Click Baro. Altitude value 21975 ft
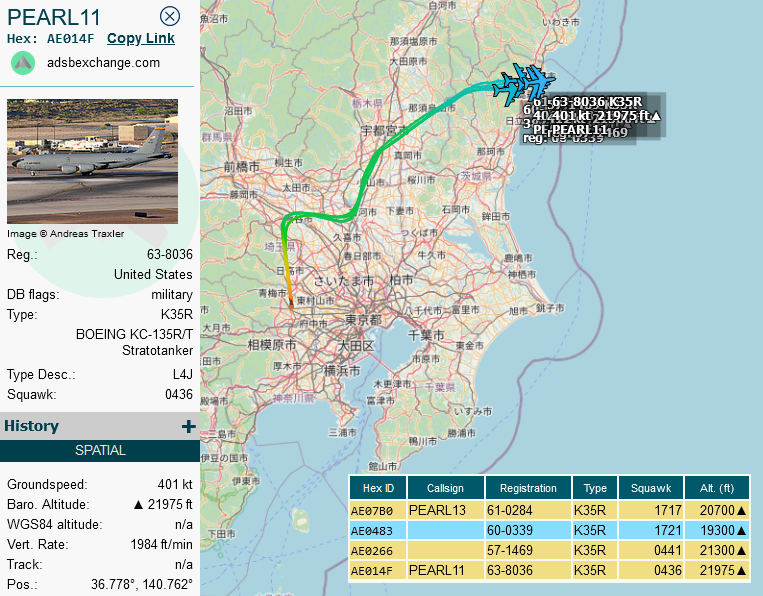The image size is (763, 596). (x=163, y=505)
